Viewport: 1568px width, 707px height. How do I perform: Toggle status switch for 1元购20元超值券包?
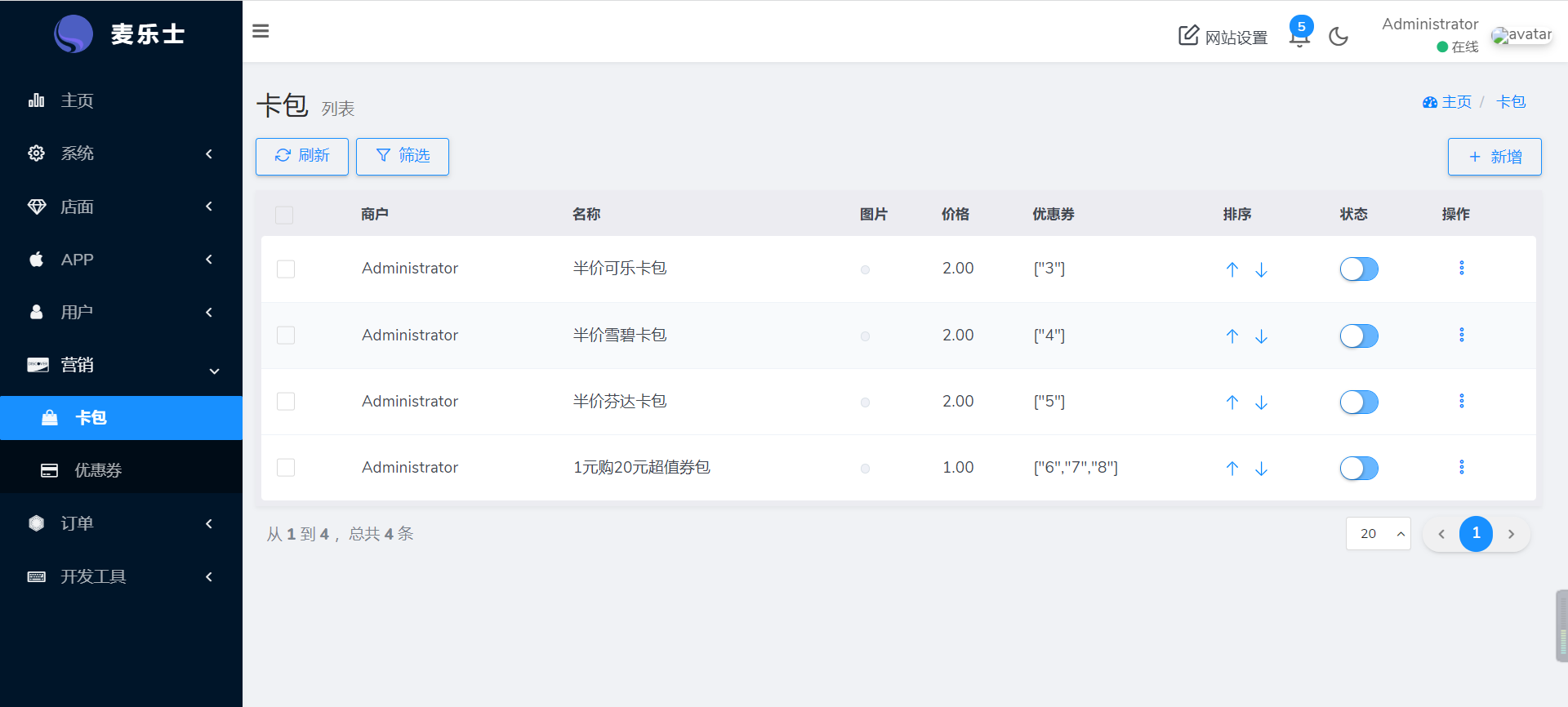(1359, 468)
